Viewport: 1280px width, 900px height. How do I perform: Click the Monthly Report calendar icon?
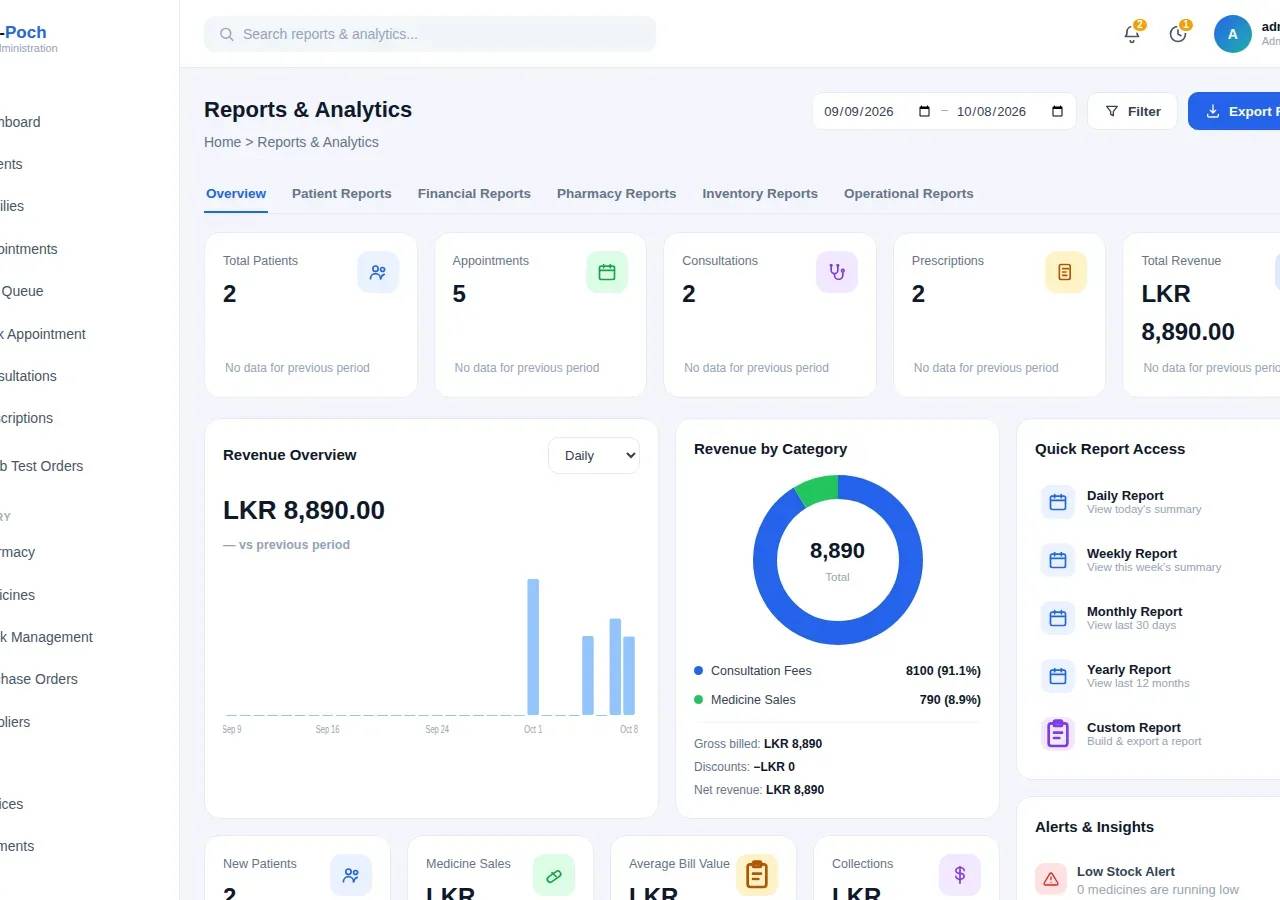point(1058,618)
